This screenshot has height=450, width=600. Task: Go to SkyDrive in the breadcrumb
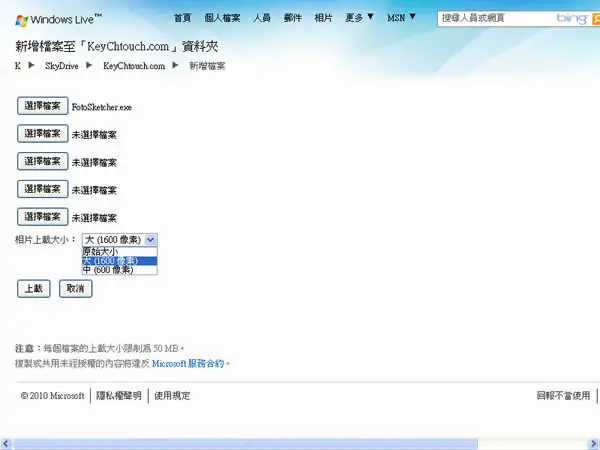pos(62,66)
